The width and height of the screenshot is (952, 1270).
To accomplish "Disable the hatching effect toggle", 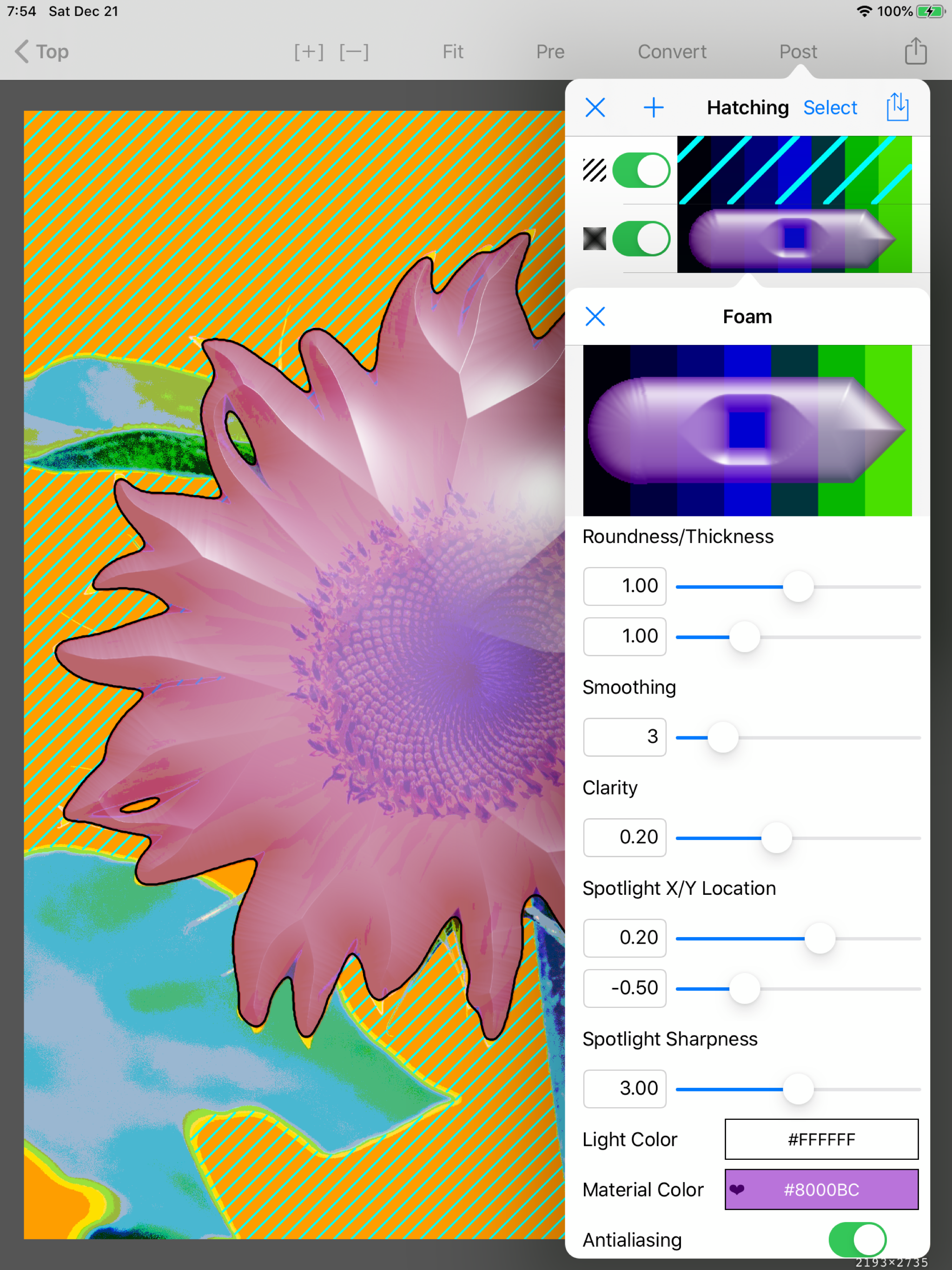I will tap(641, 171).
